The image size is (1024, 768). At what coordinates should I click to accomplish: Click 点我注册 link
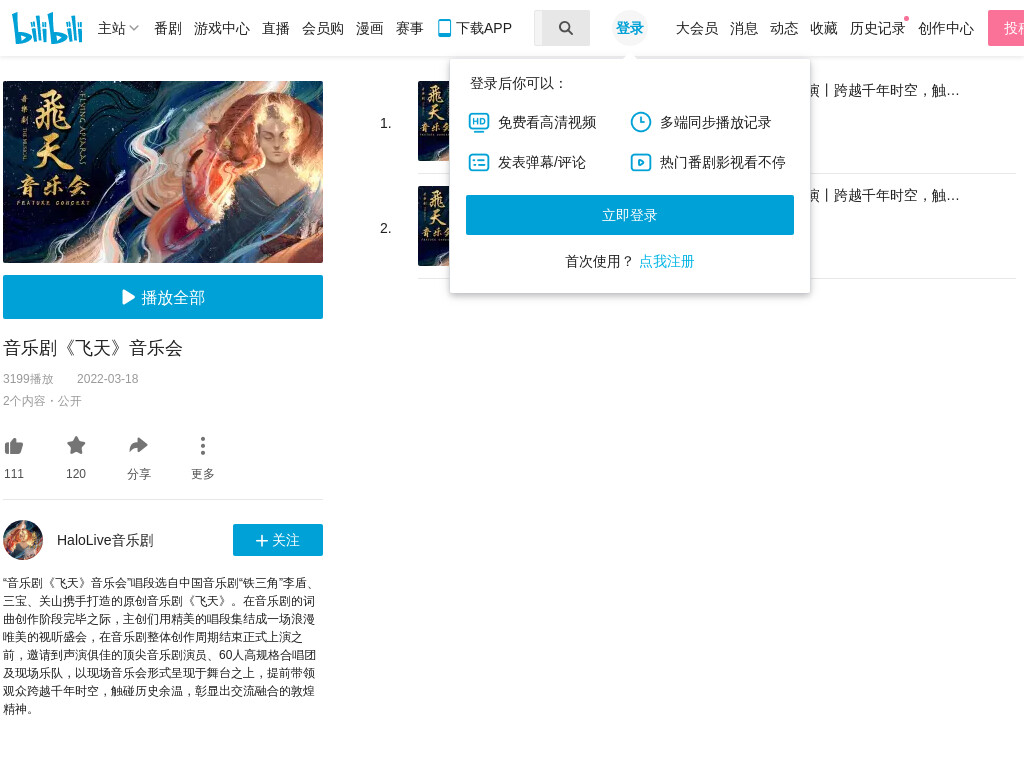(x=666, y=261)
